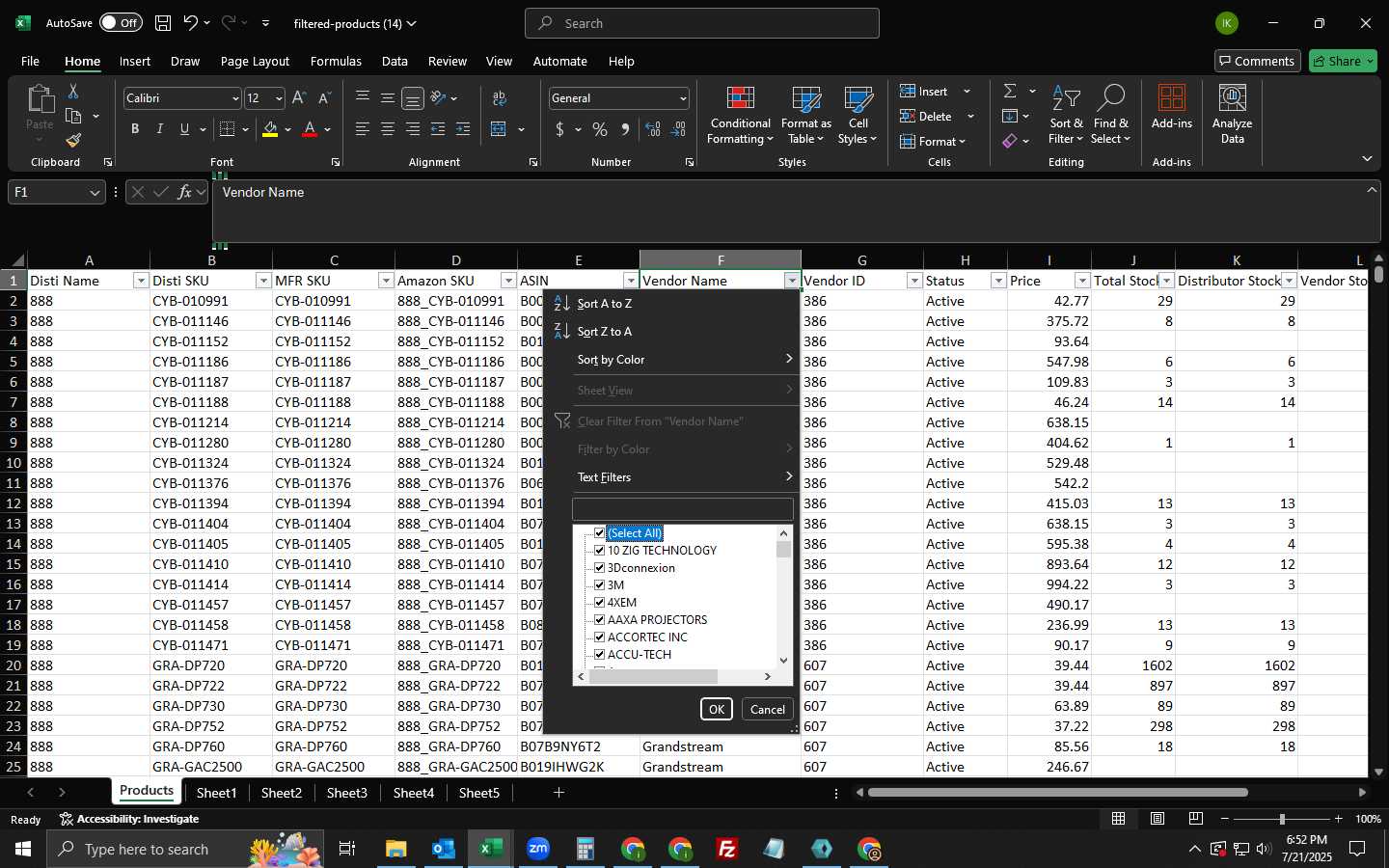
Task: Open Outlook from taskbar
Action: point(444,849)
